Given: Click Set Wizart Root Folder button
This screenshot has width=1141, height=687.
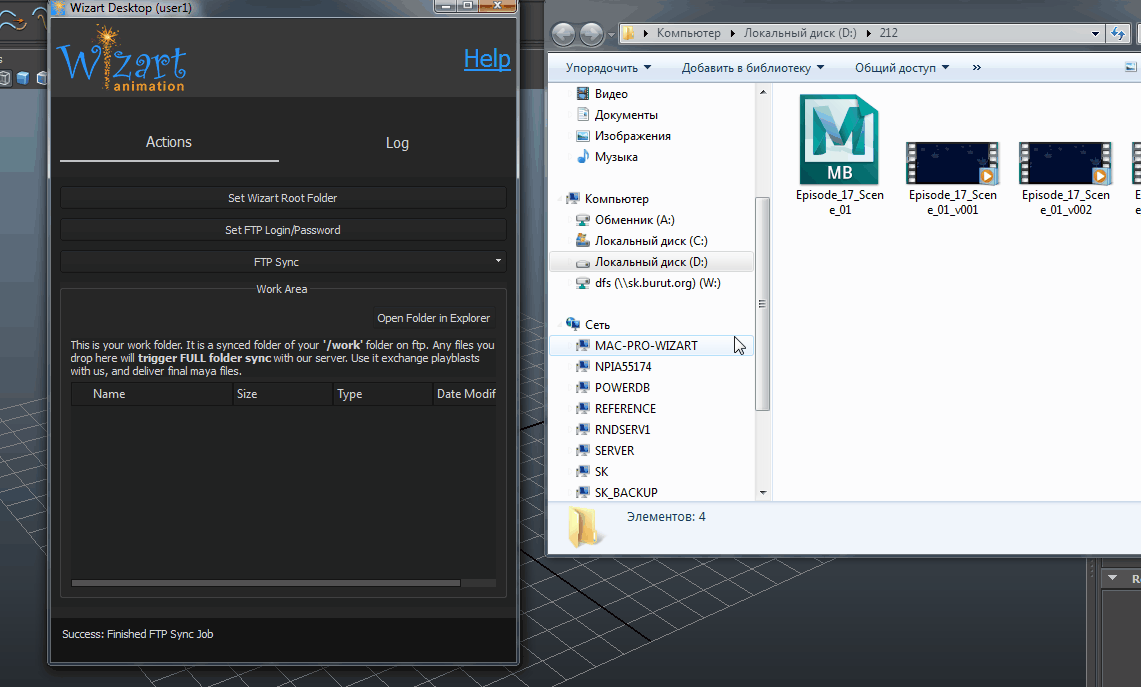Looking at the screenshot, I should point(283,198).
